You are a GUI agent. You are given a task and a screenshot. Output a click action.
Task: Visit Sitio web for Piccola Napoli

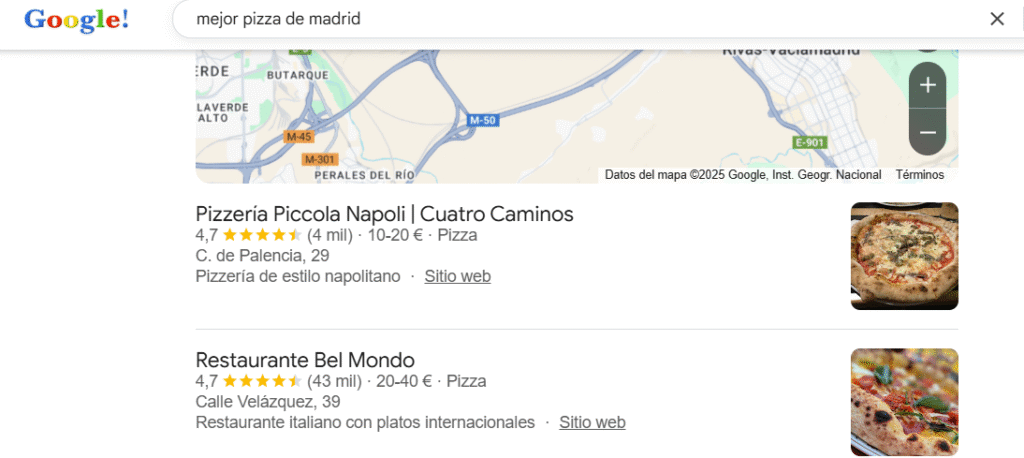point(457,276)
